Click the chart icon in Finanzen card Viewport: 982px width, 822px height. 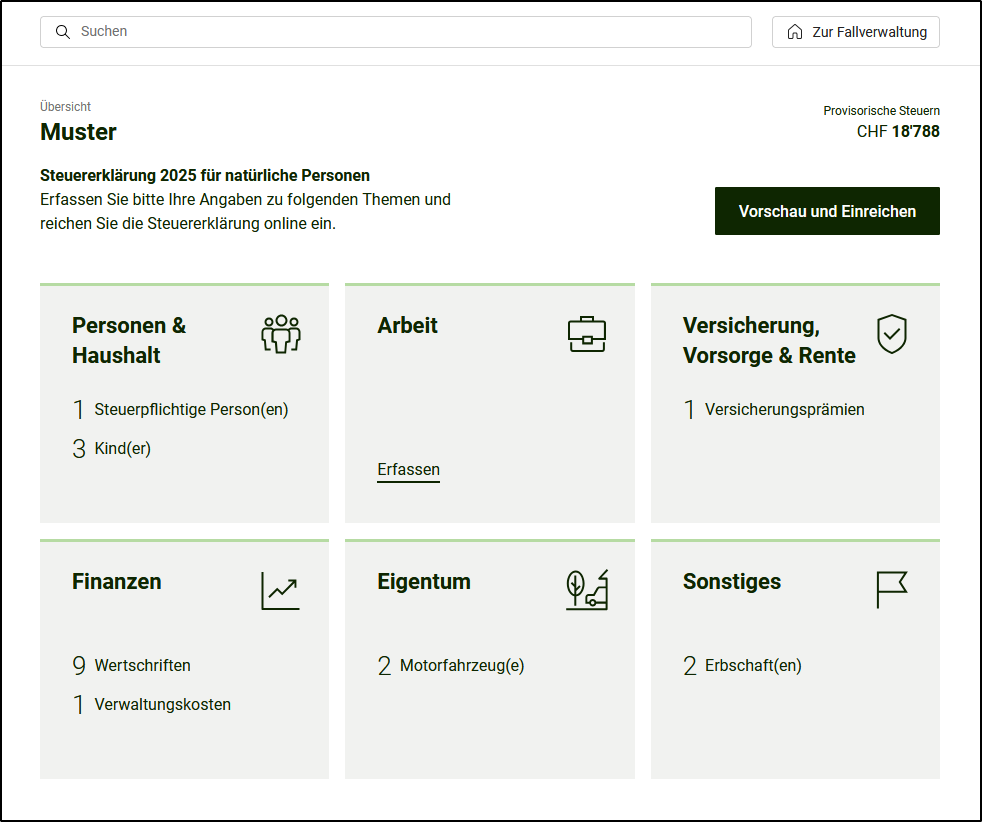point(280,590)
